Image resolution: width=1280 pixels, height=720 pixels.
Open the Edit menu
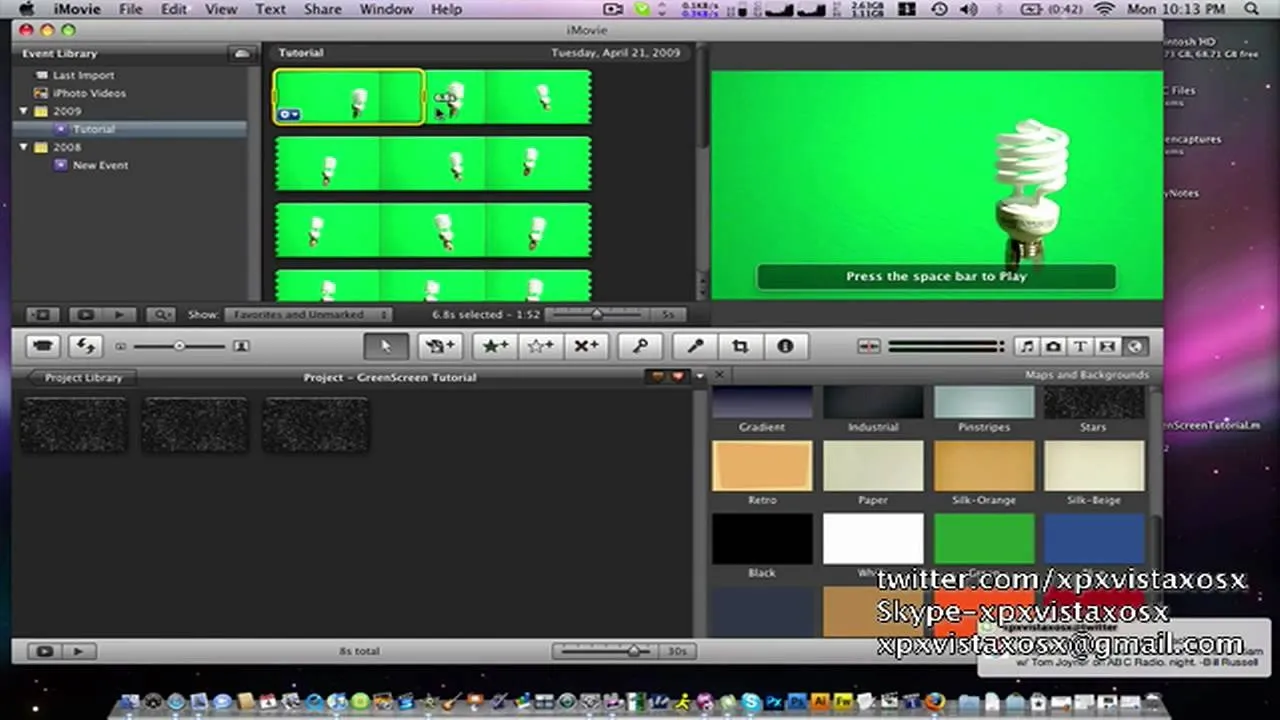(174, 9)
